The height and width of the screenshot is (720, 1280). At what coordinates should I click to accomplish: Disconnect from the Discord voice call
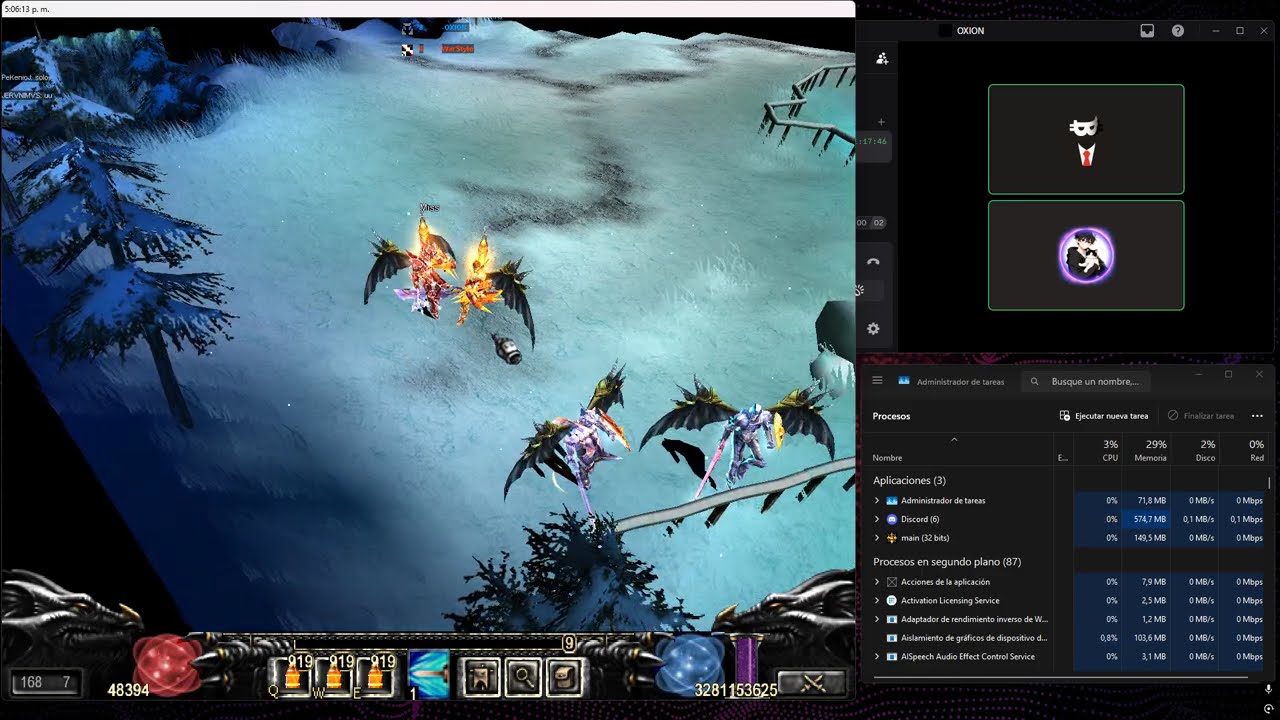tap(873, 262)
